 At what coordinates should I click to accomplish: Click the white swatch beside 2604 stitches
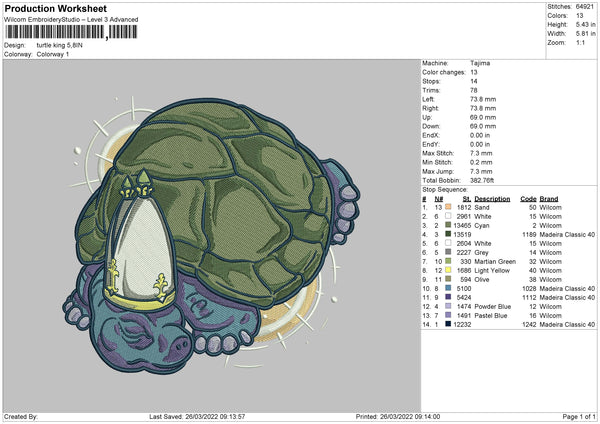pos(448,243)
